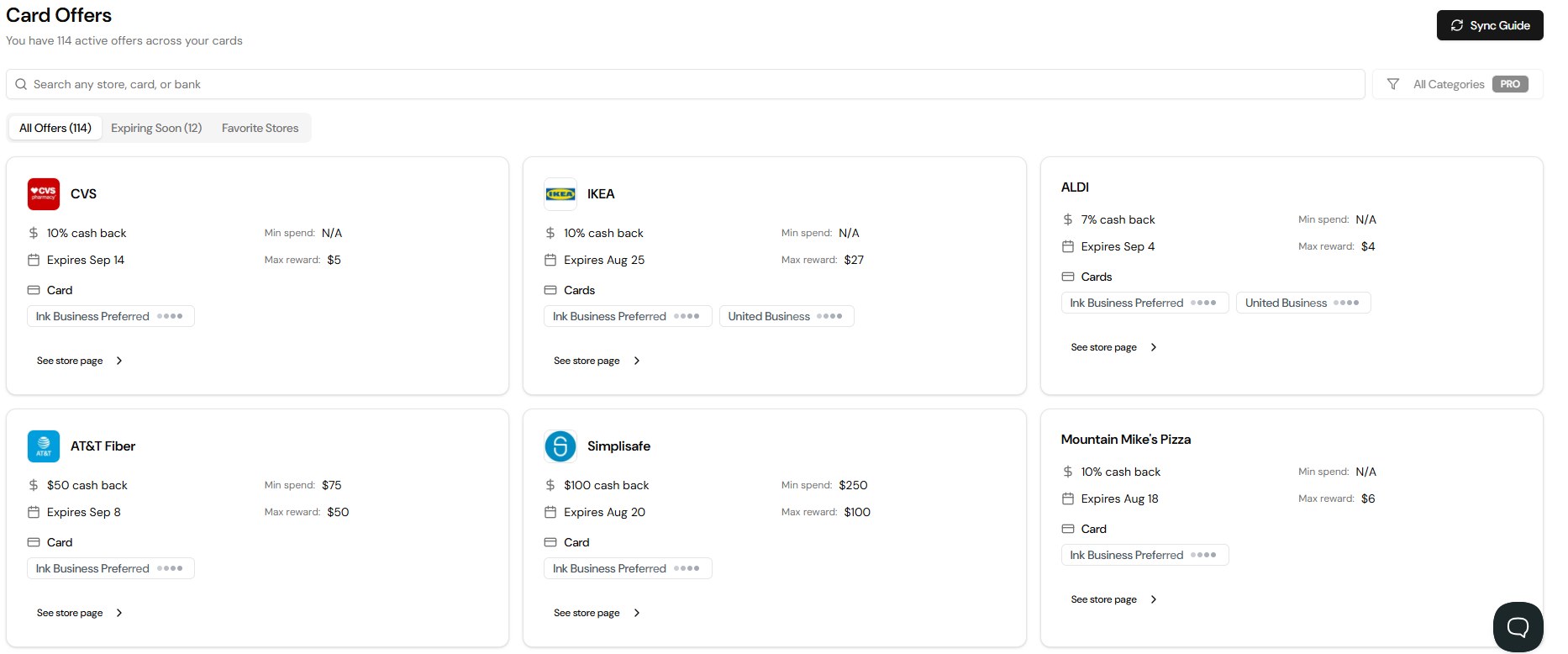Expand Mountain Mike's Pizza store page chevron
The height and width of the screenshot is (654, 1568).
[x=1154, y=599]
